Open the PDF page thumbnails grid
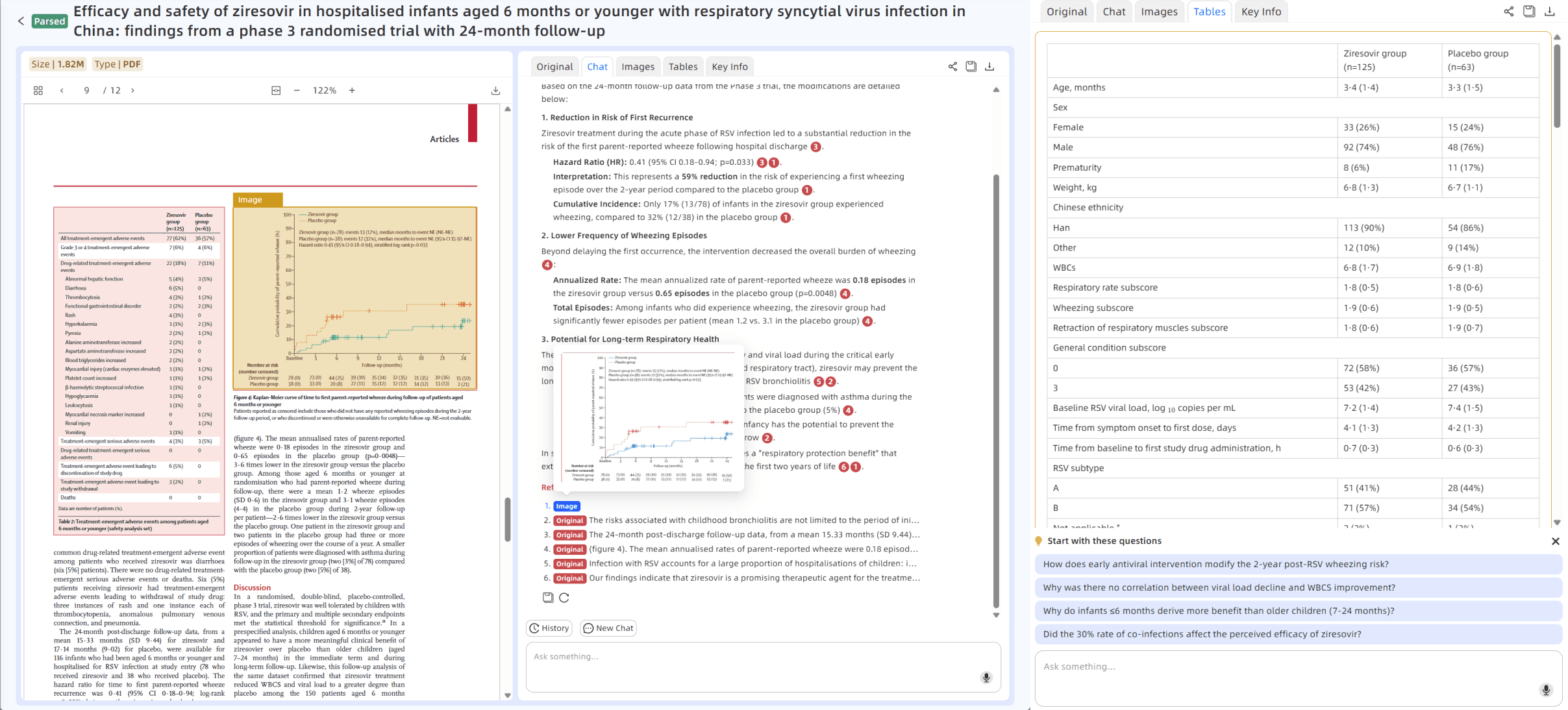Screen dimensions: 1568x710 point(38,91)
